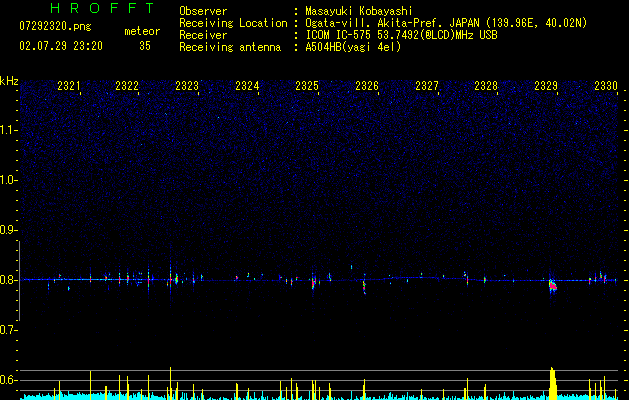The height and width of the screenshot is (400, 629).
Task: Click the Receiving Location field label
Action: (233, 23)
